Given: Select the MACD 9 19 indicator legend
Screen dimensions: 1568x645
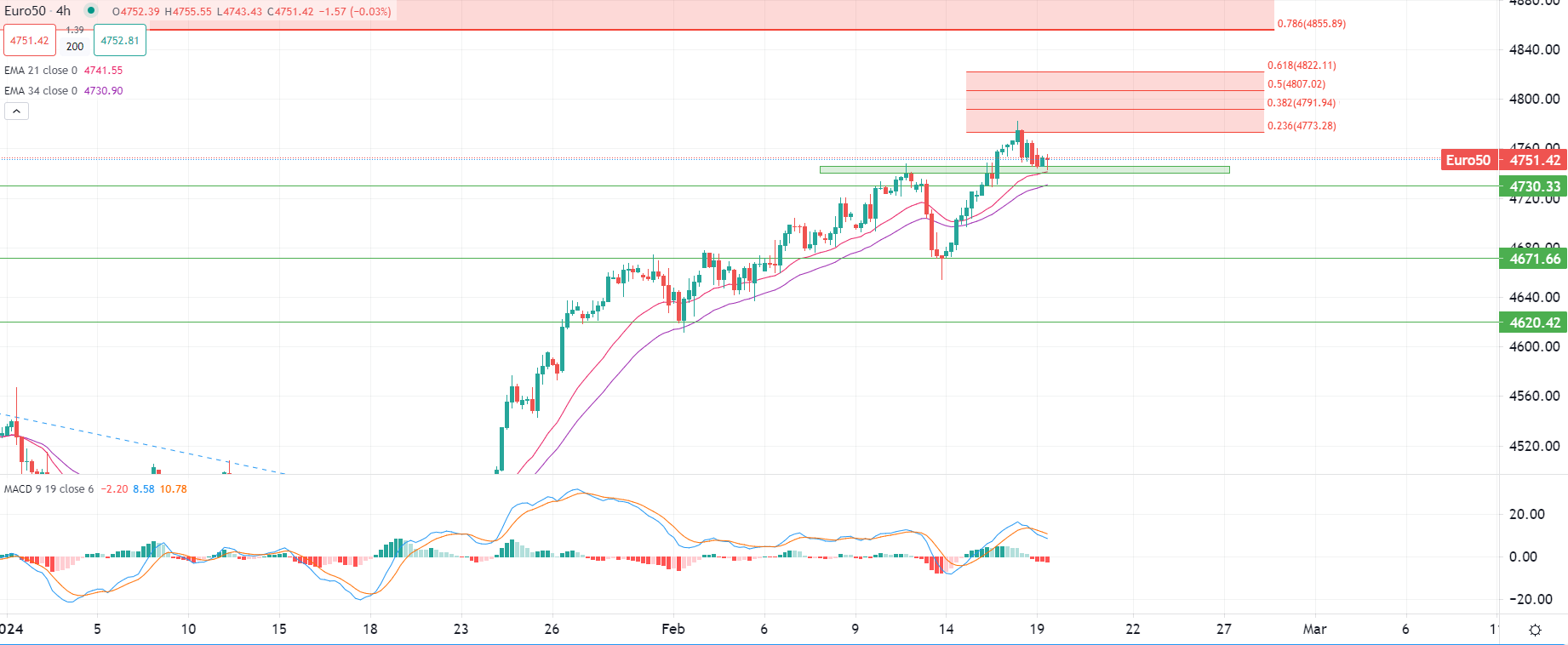Looking at the screenshot, I should 49,489.
